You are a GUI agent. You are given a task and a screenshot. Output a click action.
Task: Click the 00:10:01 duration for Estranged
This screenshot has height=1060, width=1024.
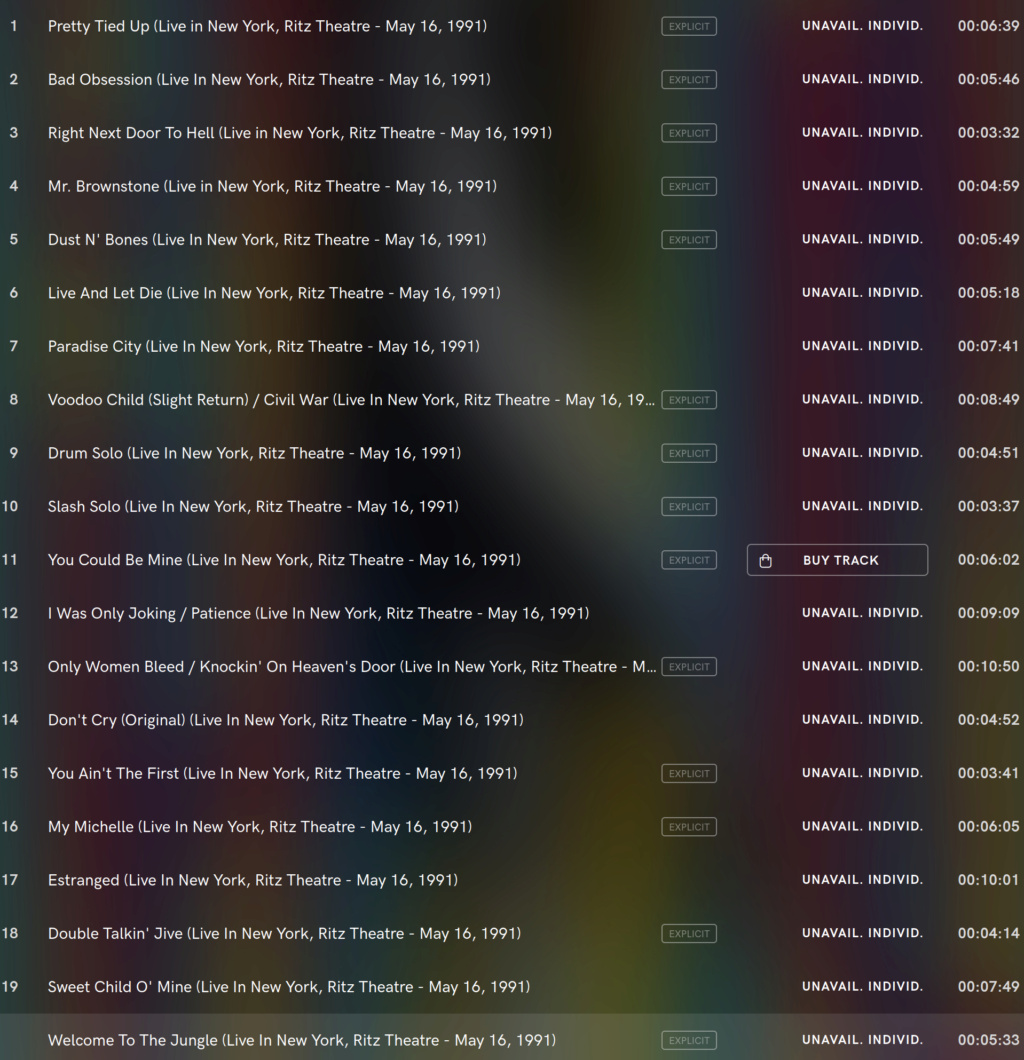[988, 880]
